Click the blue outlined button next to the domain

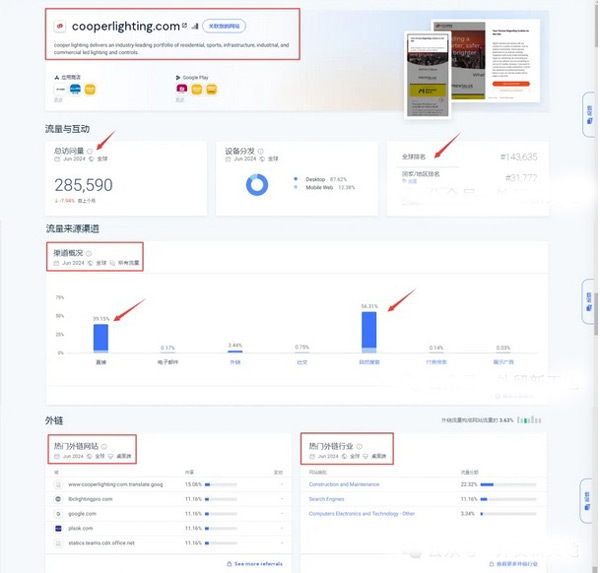(225, 26)
